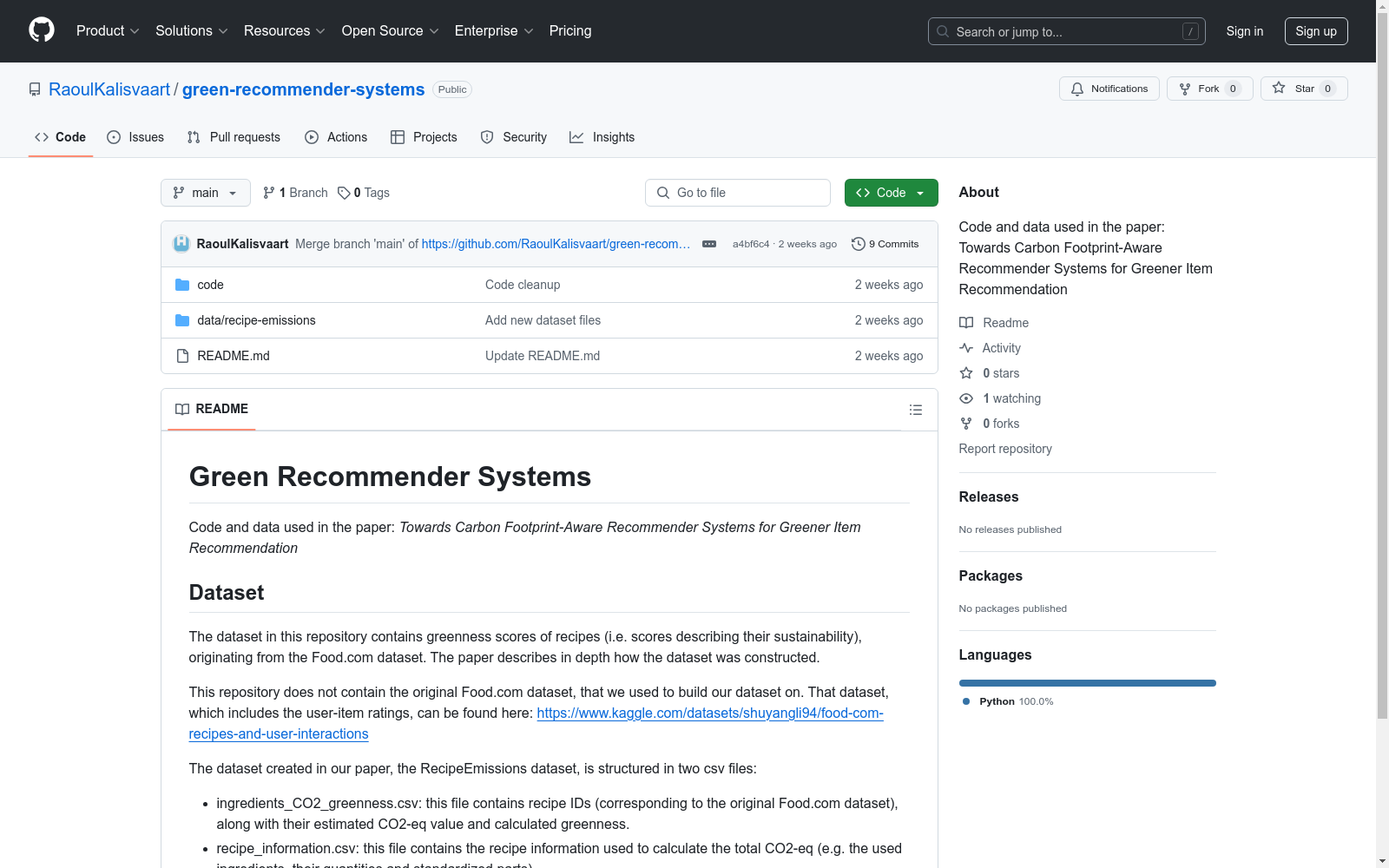1389x868 pixels.
Task: Click the Notifications bell icon
Action: (1077, 89)
